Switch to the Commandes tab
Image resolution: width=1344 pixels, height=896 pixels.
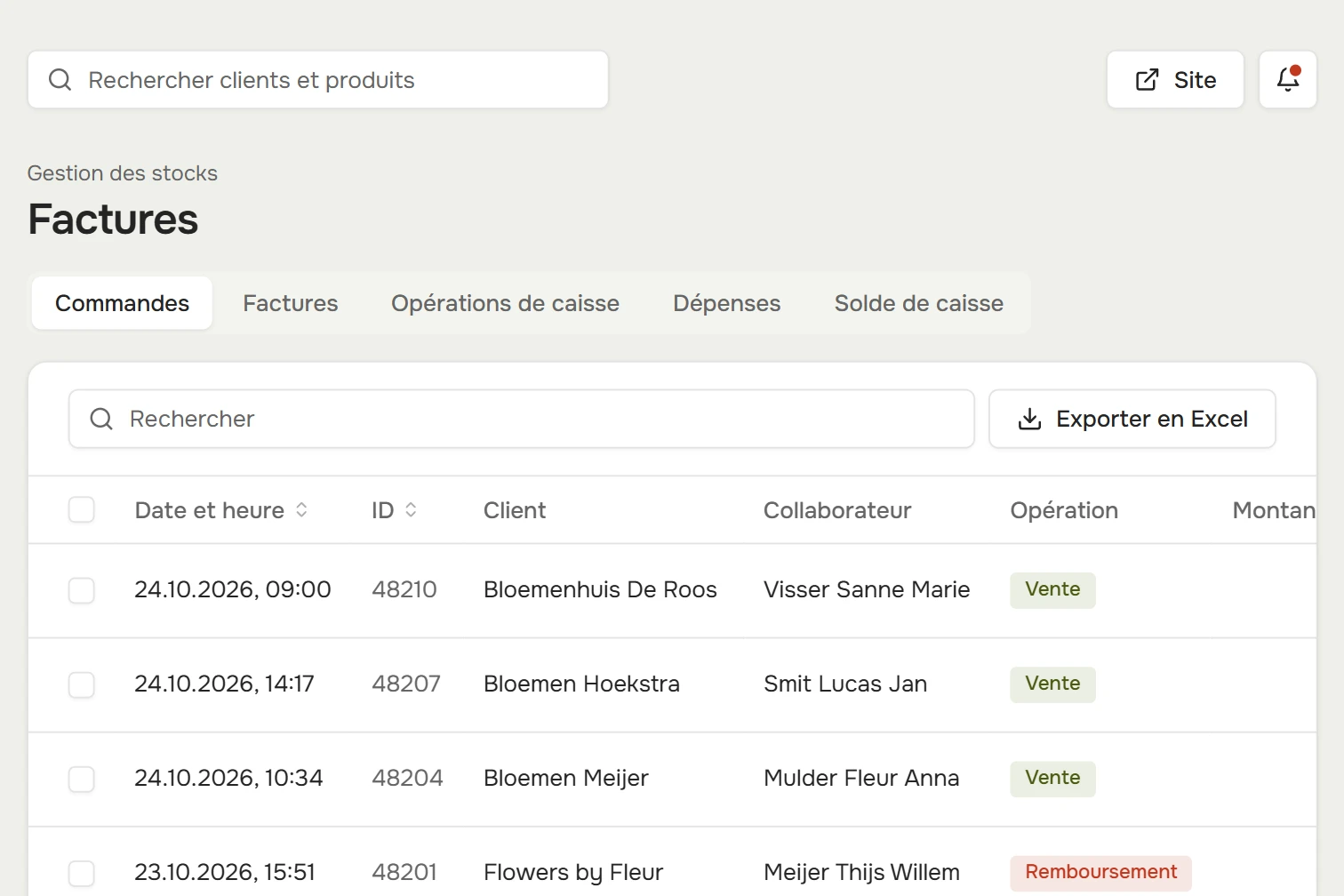click(x=122, y=303)
